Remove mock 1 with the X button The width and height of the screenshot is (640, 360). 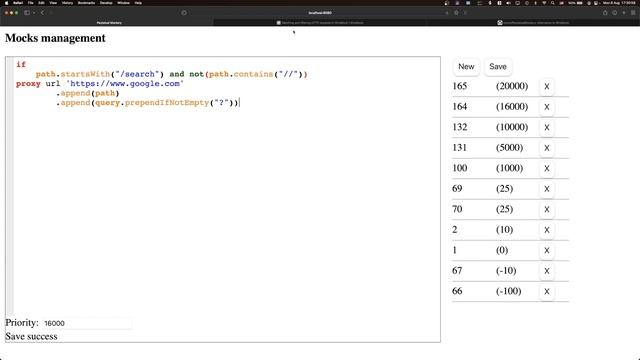(x=547, y=250)
